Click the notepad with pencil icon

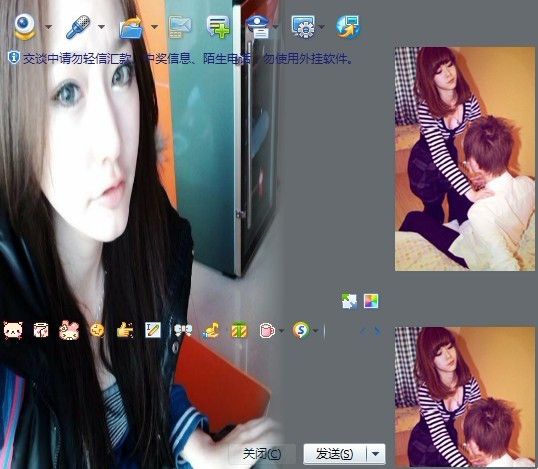[153, 330]
